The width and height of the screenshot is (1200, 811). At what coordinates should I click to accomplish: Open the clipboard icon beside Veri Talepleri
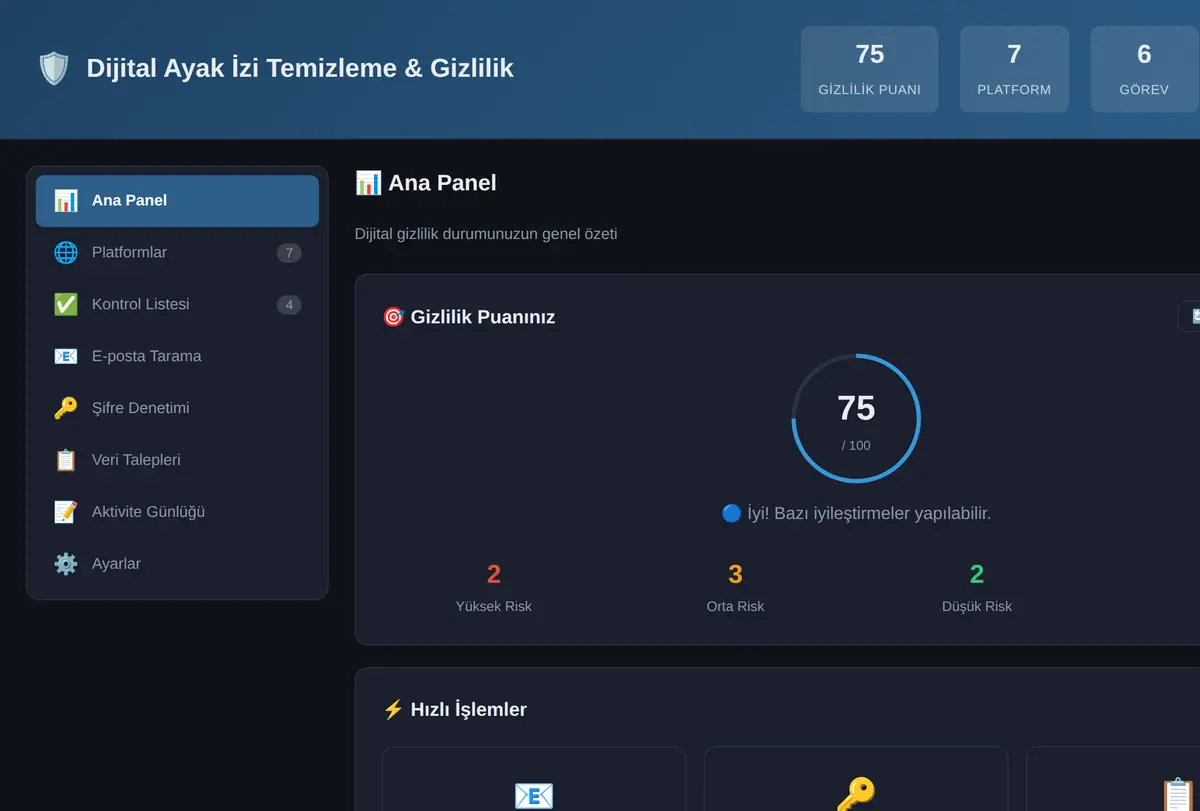pyautogui.click(x=66, y=461)
